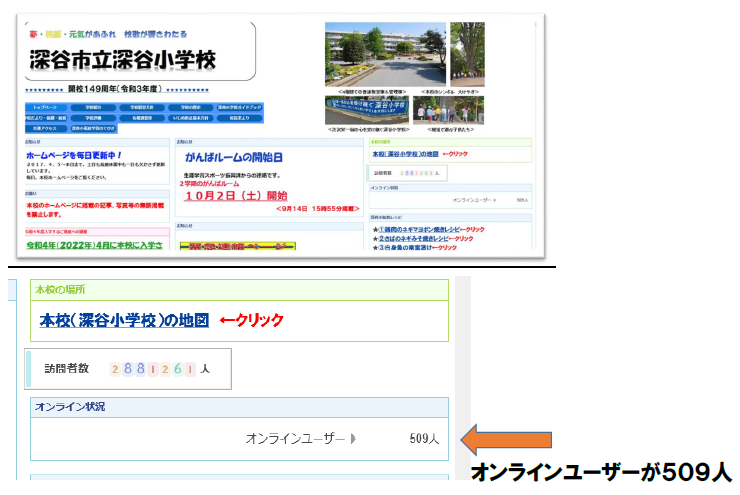Click the triangle icon beside enlarged オンラインユーザー
The image size is (740, 495).
pyautogui.click(x=353, y=439)
